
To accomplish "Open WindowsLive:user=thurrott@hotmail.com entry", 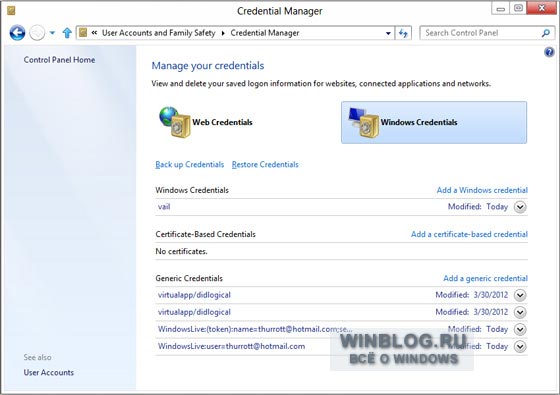I will pyautogui.click(x=231, y=346).
